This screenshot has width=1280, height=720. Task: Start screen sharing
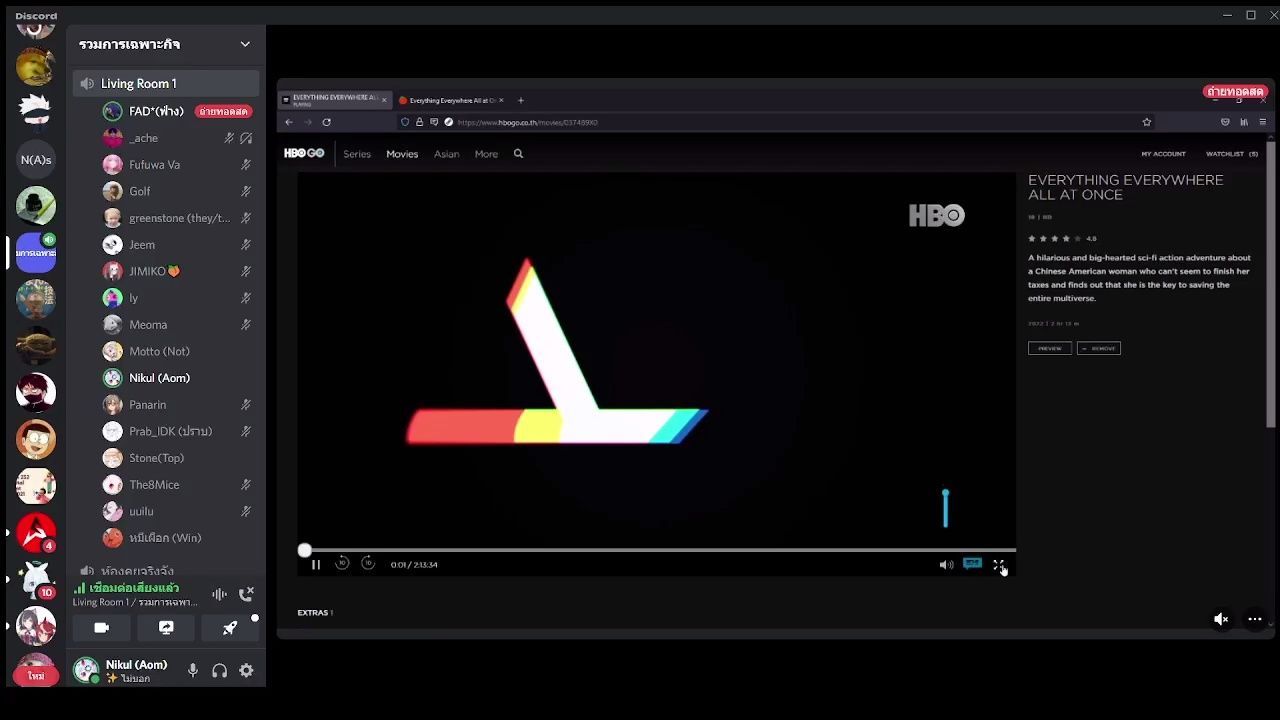point(166,628)
